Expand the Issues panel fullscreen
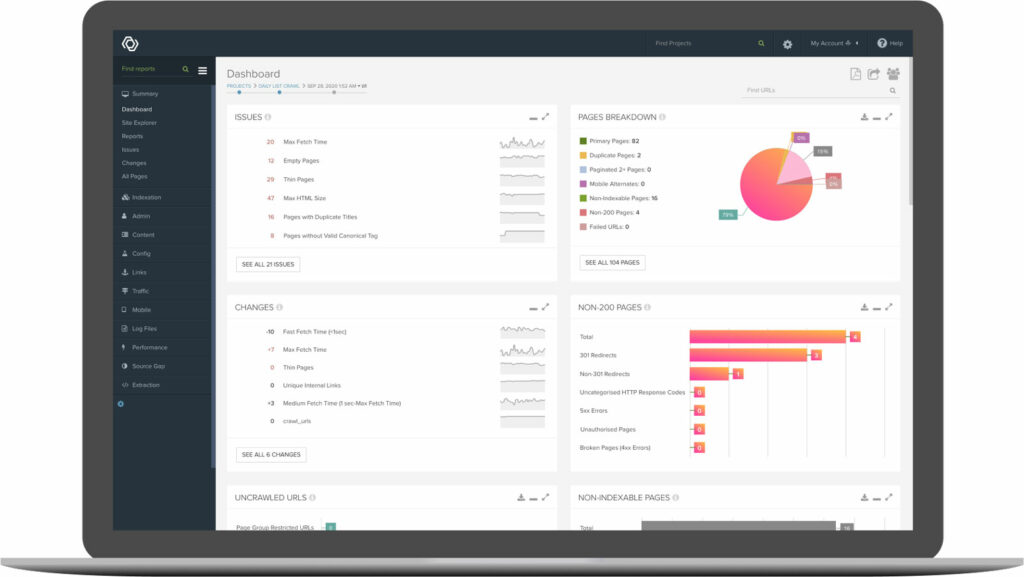 pyautogui.click(x=545, y=117)
